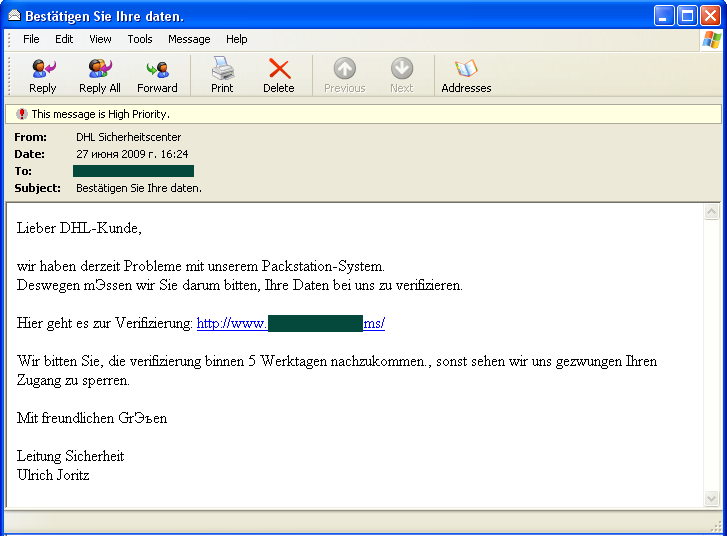Open the Help menu
The height and width of the screenshot is (536, 727).
coord(236,39)
